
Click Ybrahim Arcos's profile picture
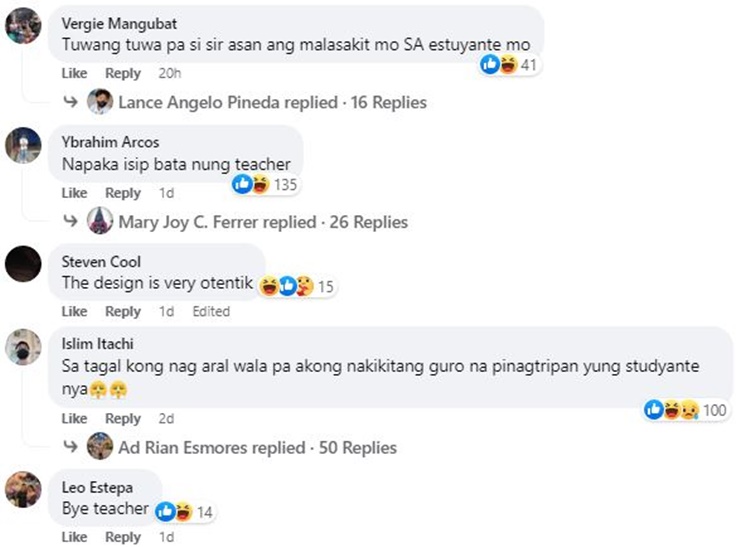[x=22, y=147]
